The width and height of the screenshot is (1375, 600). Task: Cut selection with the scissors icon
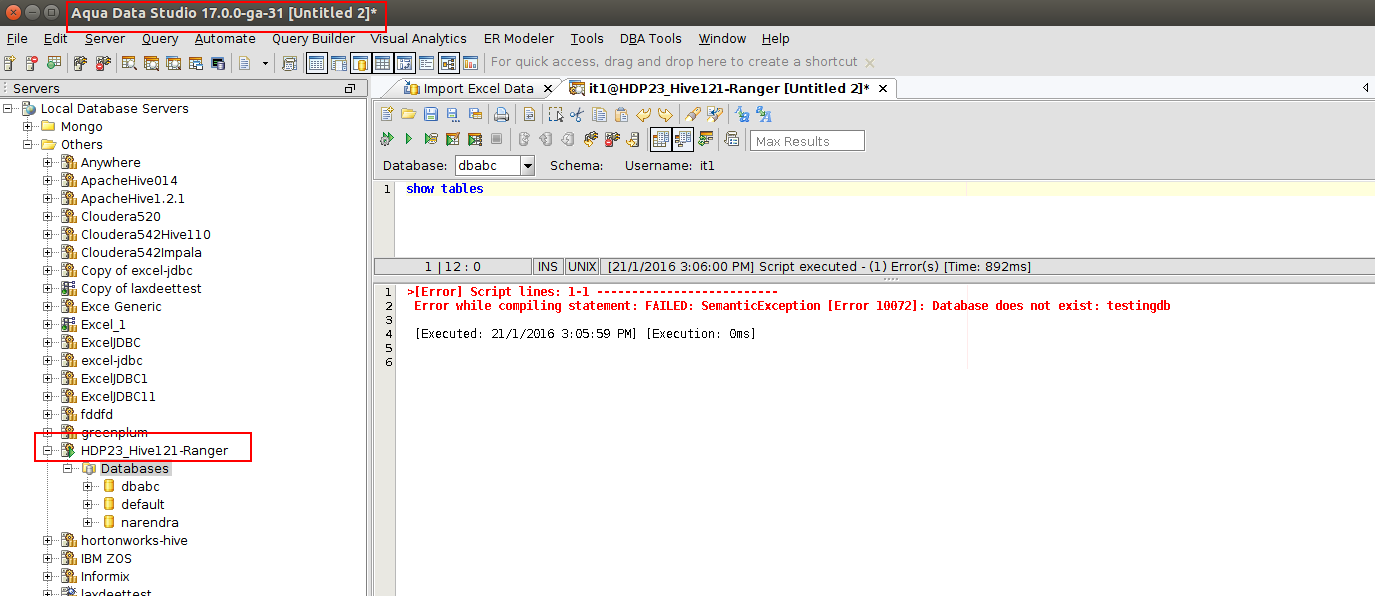click(x=577, y=114)
